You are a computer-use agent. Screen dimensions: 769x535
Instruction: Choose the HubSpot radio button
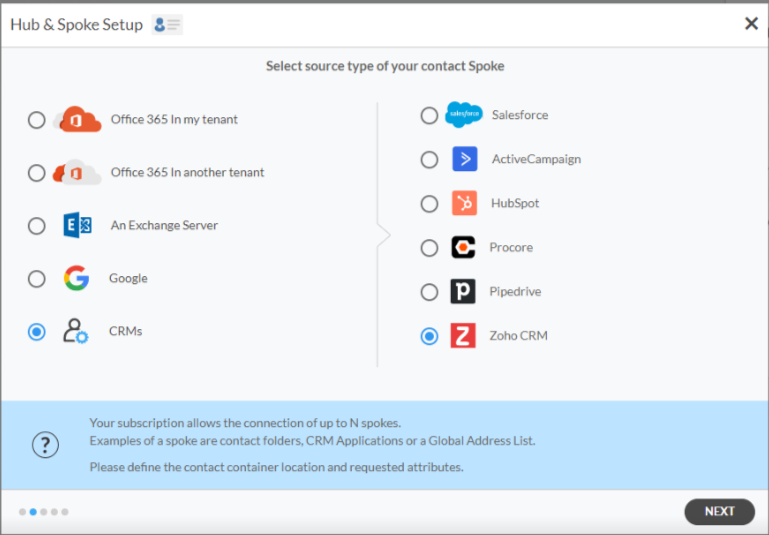pyautogui.click(x=429, y=204)
